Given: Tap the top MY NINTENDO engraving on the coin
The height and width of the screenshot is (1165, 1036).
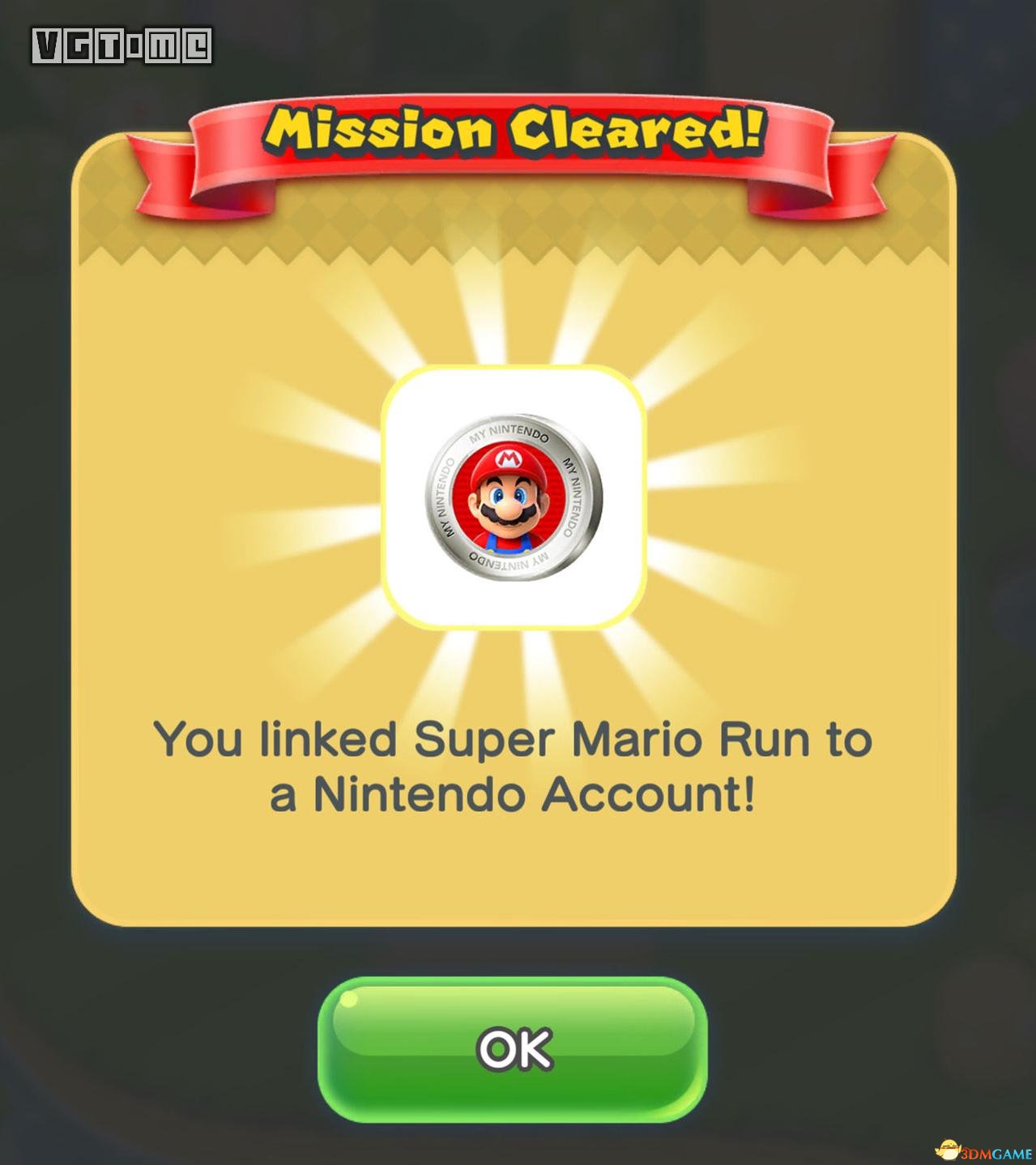Looking at the screenshot, I should point(509,433).
